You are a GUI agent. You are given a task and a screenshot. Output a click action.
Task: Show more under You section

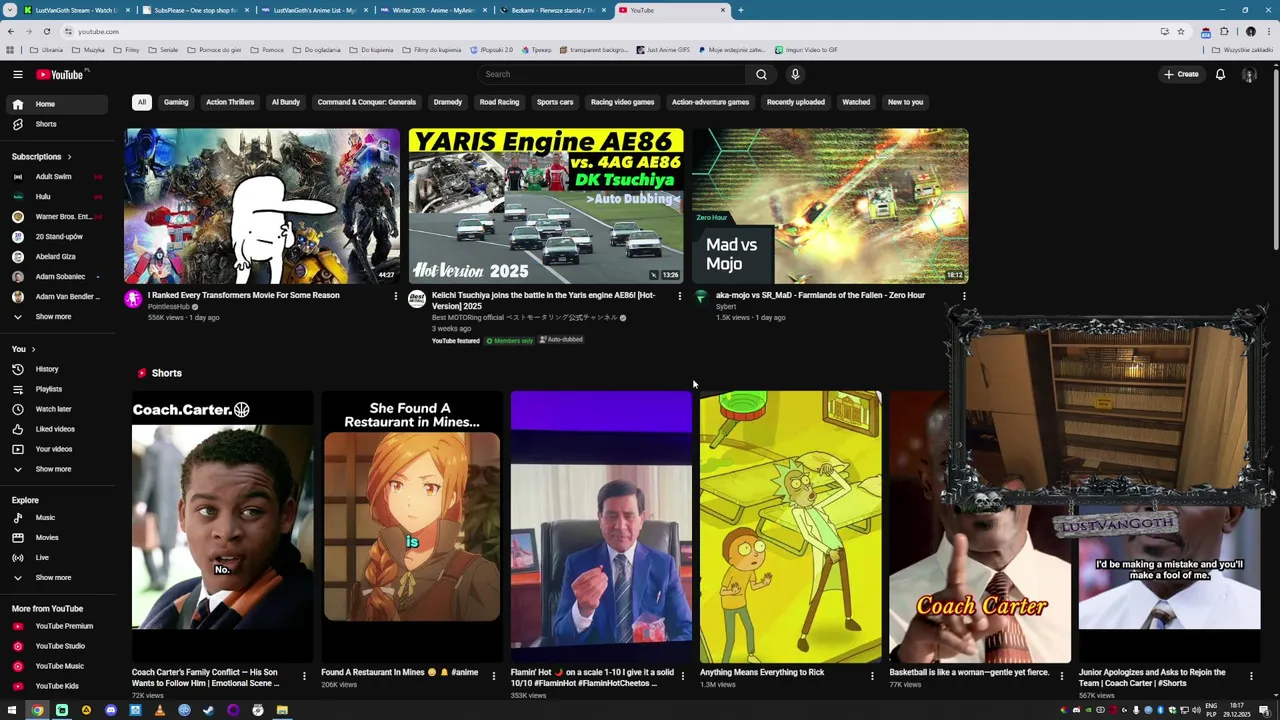click(x=58, y=469)
